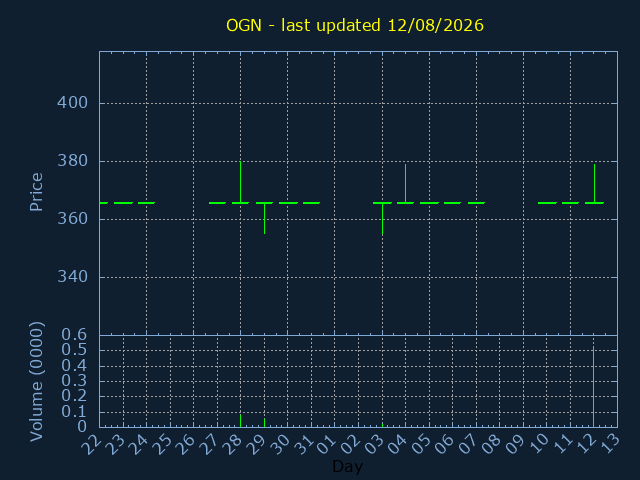Image resolution: width=640 pixels, height=480 pixels.
Task: Click the downward price wick on day 03
Action: coord(382,219)
